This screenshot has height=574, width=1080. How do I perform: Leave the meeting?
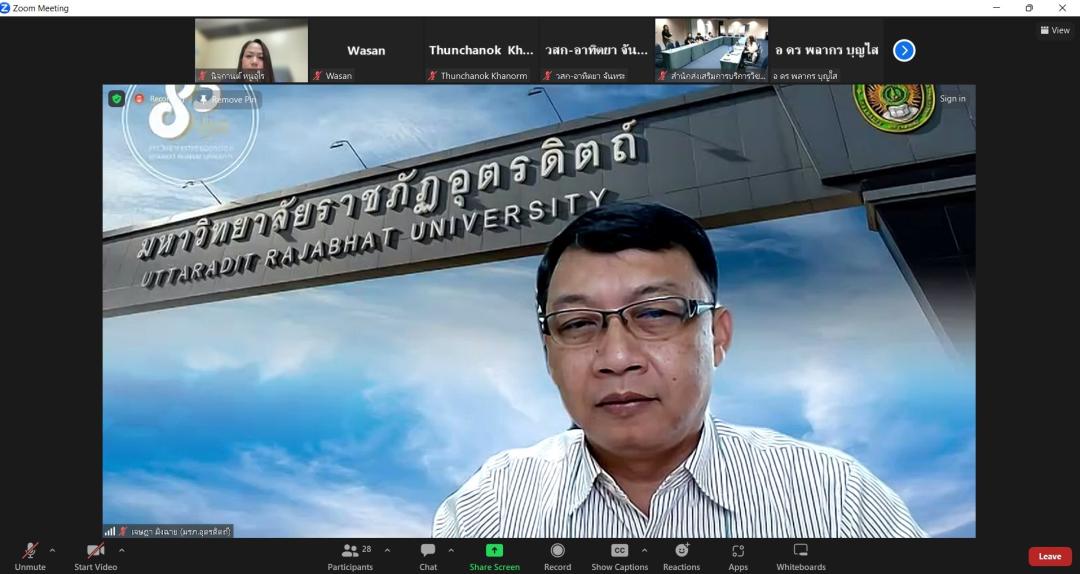tap(1049, 556)
